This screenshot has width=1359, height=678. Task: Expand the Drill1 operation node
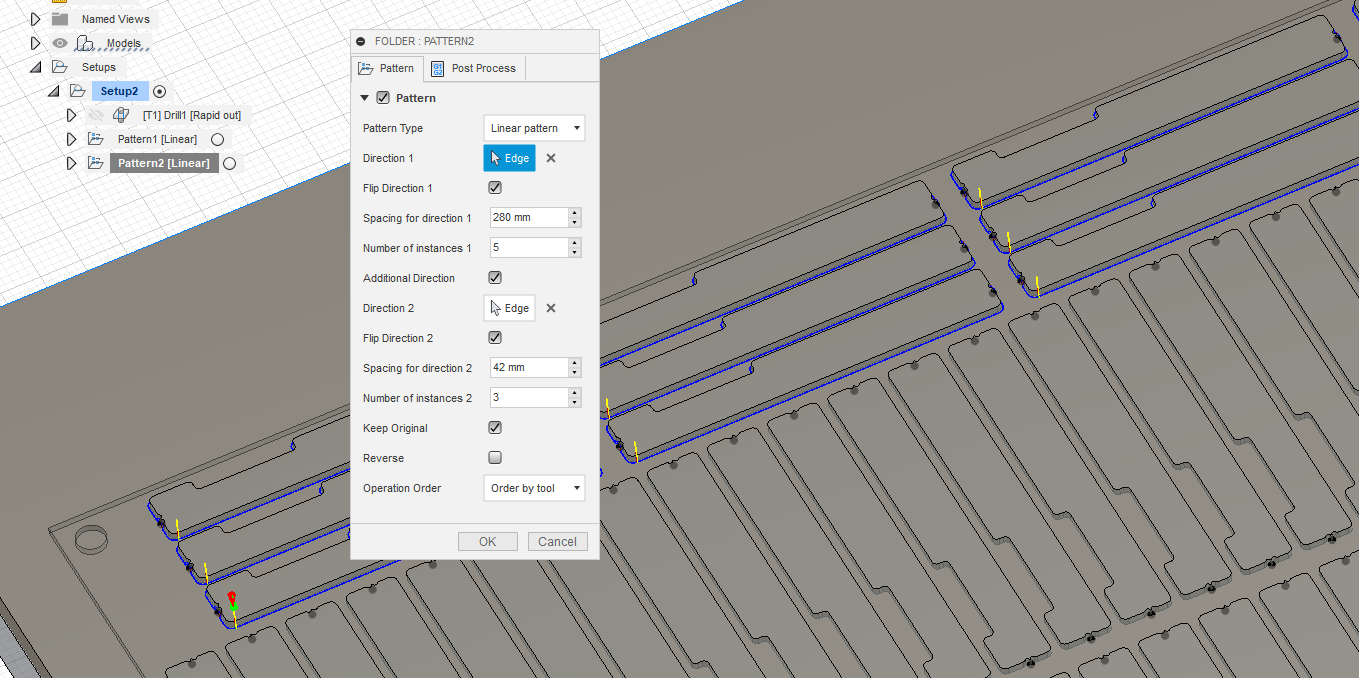click(72, 115)
